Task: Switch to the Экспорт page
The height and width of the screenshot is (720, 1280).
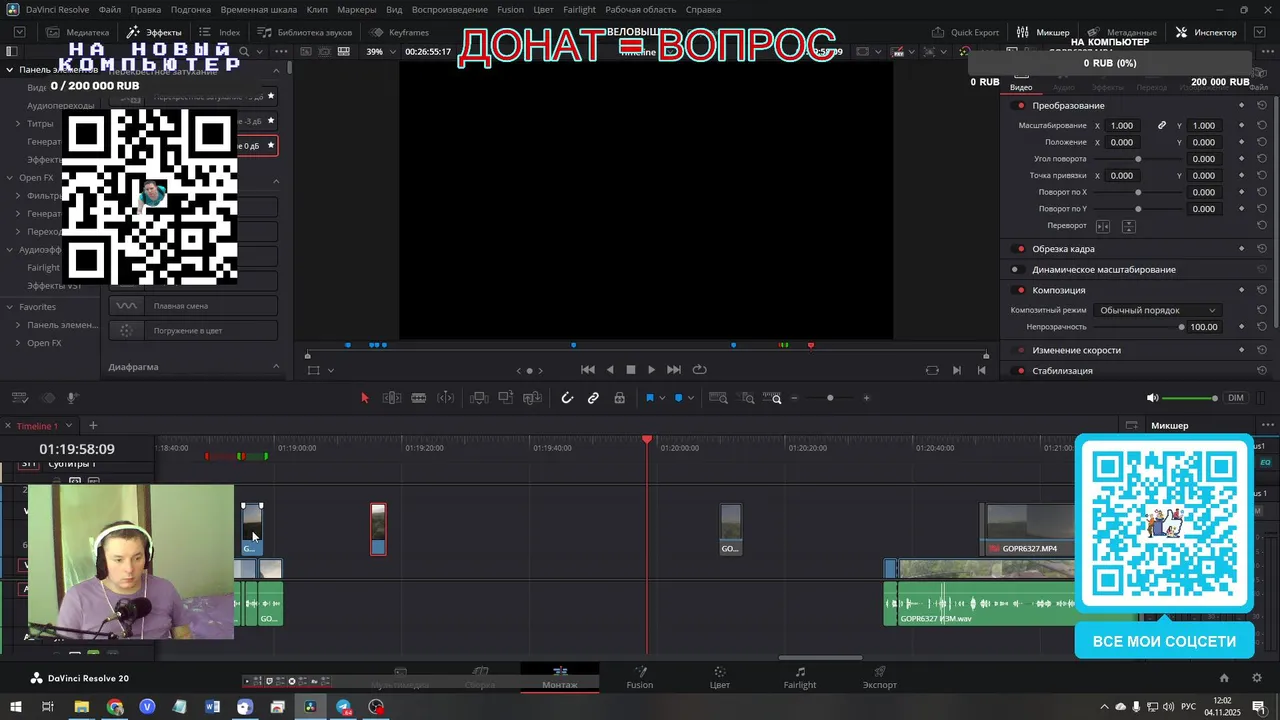Action: point(880,678)
